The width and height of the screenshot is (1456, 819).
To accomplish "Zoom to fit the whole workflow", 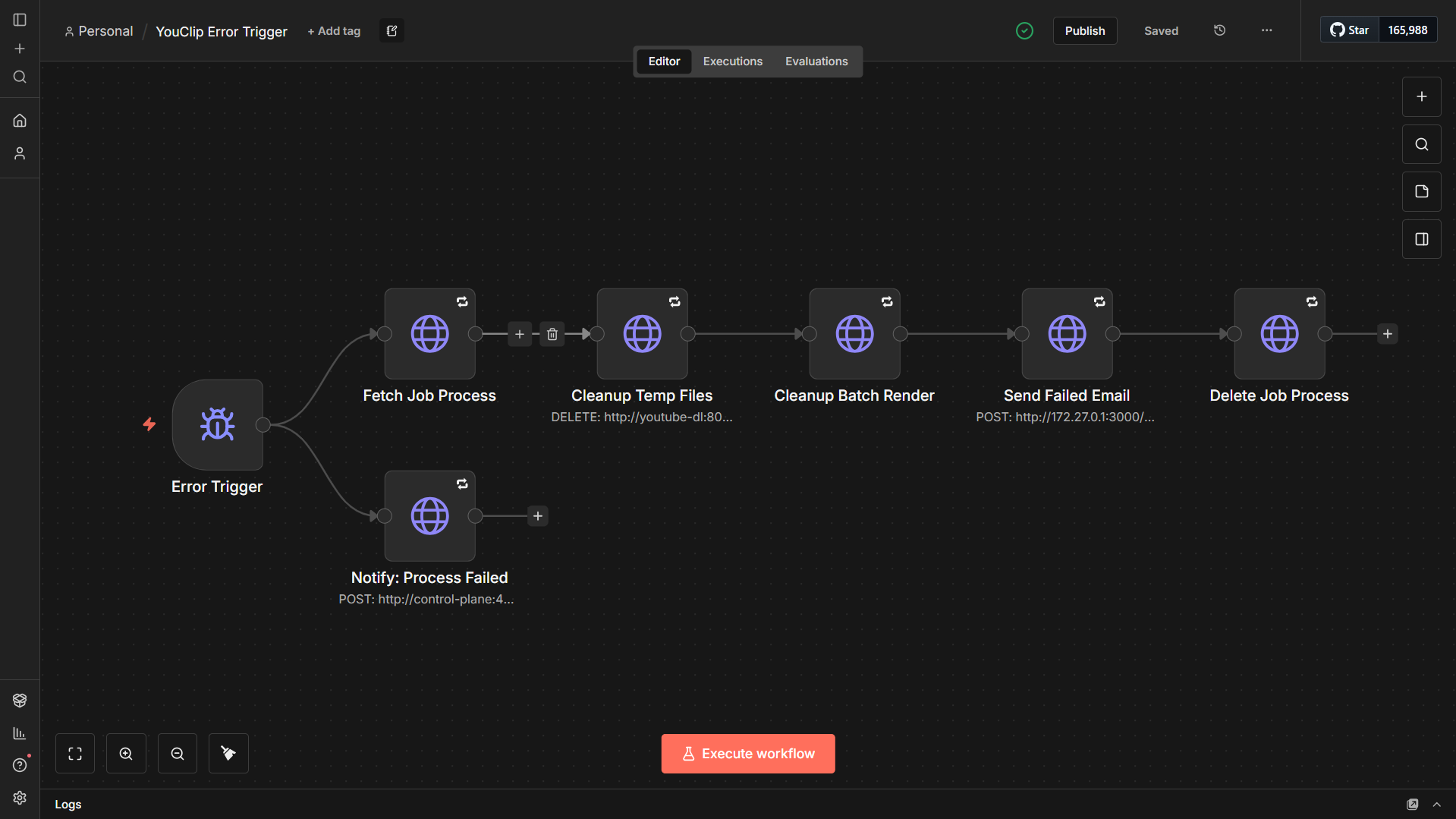I will click(x=74, y=753).
